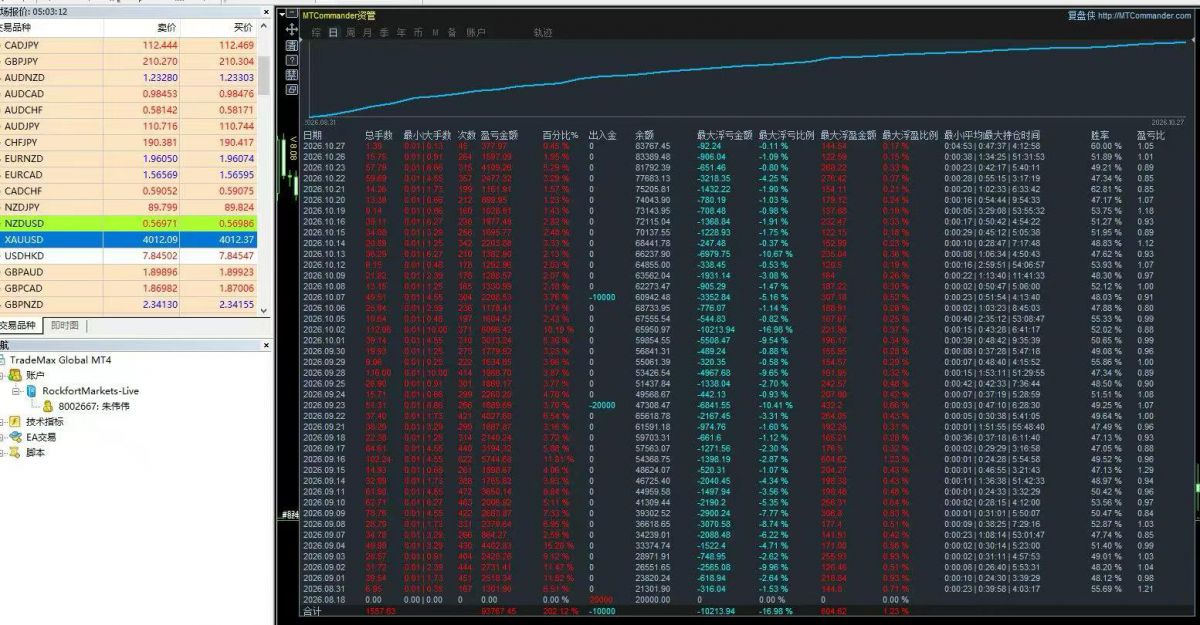
Task: Click the 胜率 column header
Action: [1098, 134]
